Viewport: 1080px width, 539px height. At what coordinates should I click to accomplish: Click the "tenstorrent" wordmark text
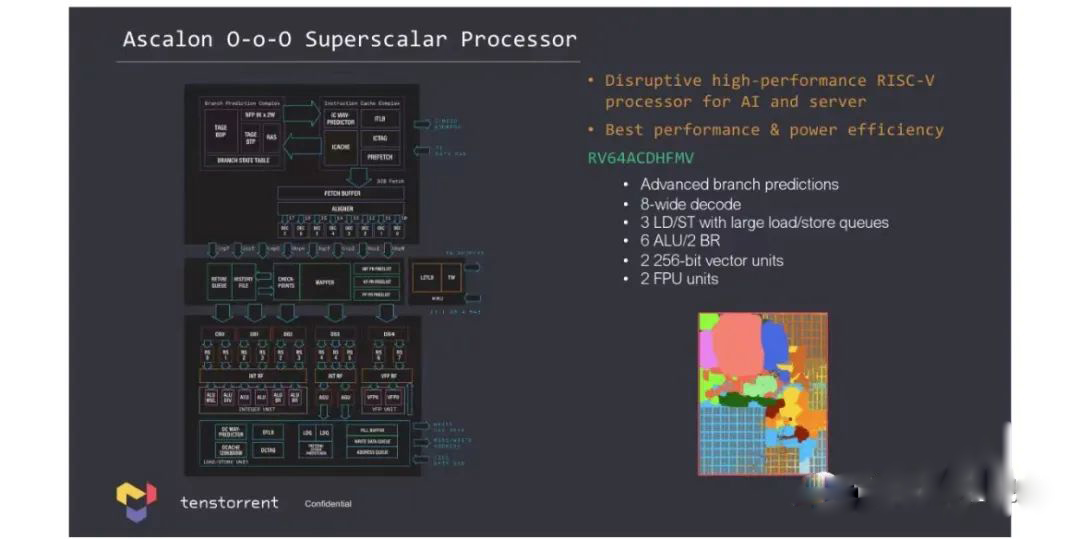click(x=229, y=503)
